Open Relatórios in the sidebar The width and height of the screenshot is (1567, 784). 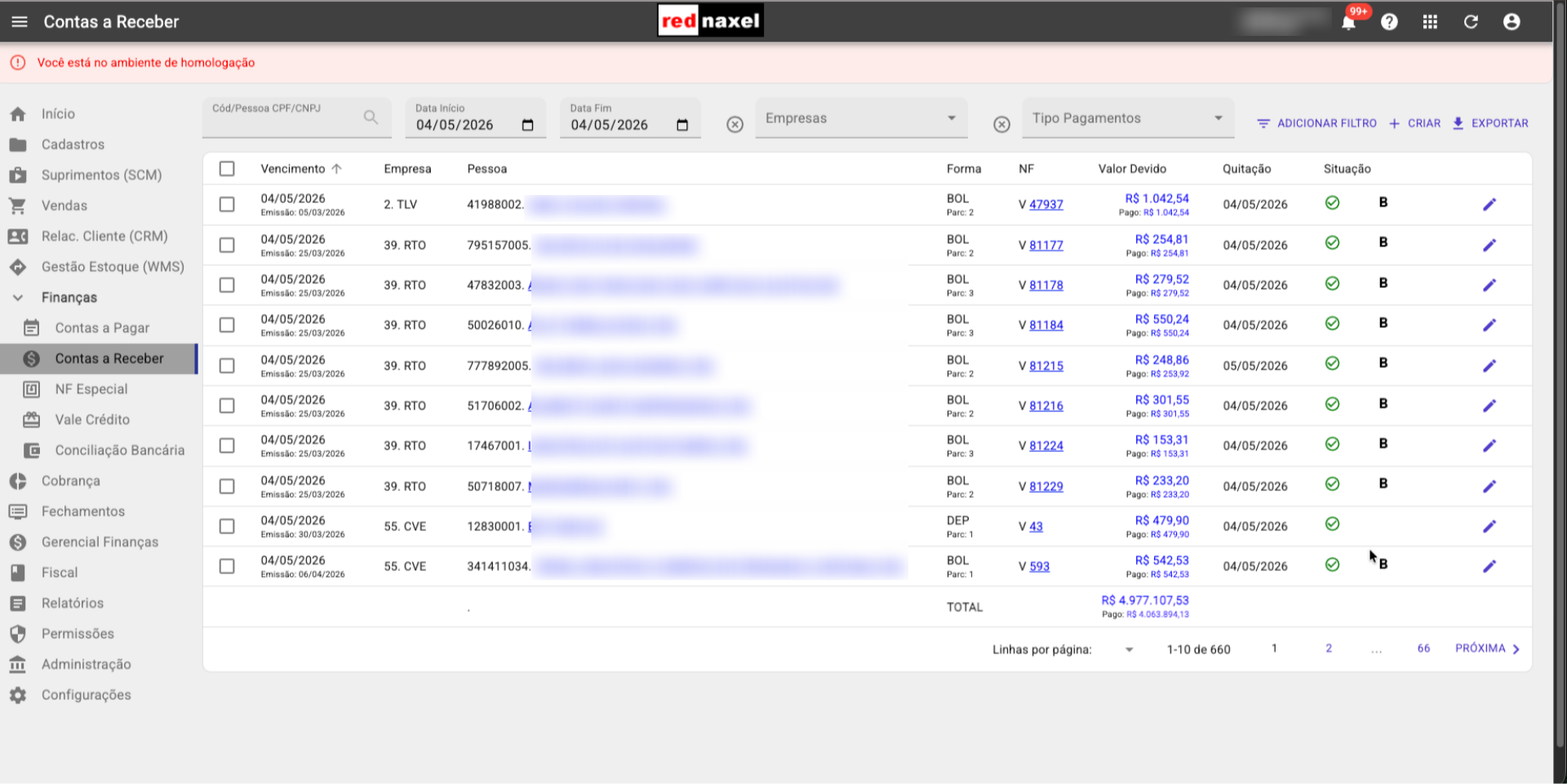point(100,604)
